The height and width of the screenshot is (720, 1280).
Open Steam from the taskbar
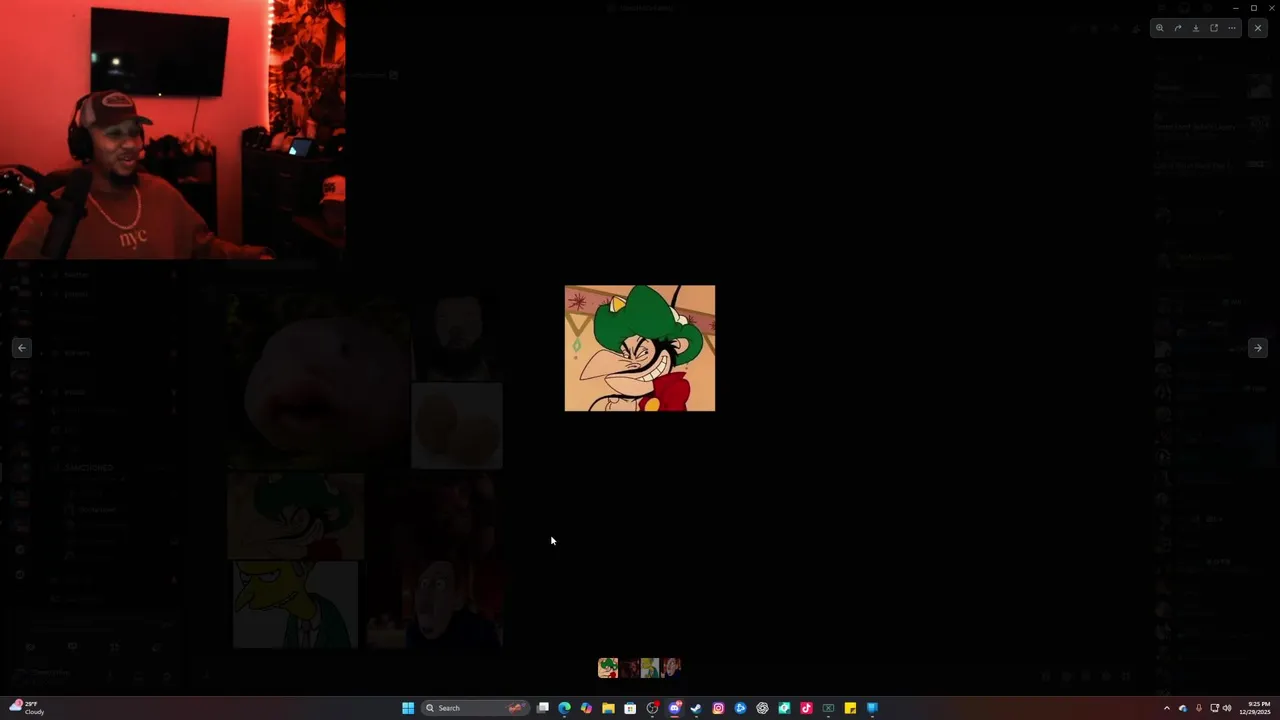coord(696,708)
